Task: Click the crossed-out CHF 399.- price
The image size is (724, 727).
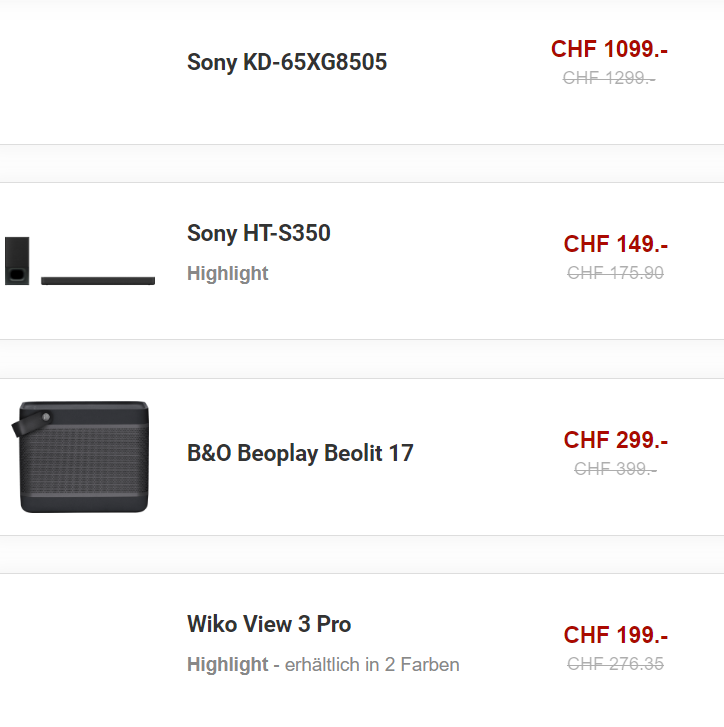Action: [x=616, y=469]
